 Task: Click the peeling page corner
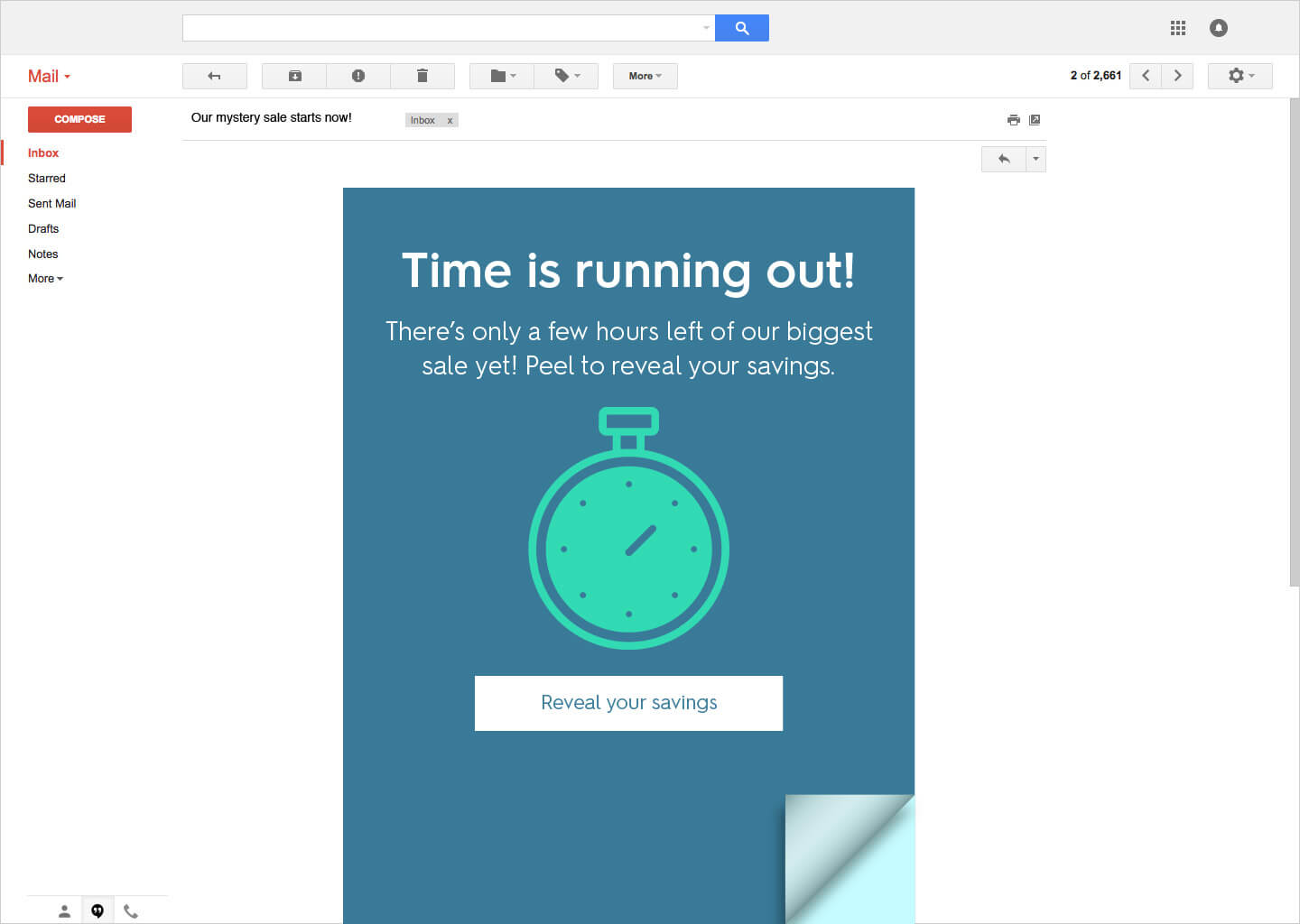click(850, 859)
